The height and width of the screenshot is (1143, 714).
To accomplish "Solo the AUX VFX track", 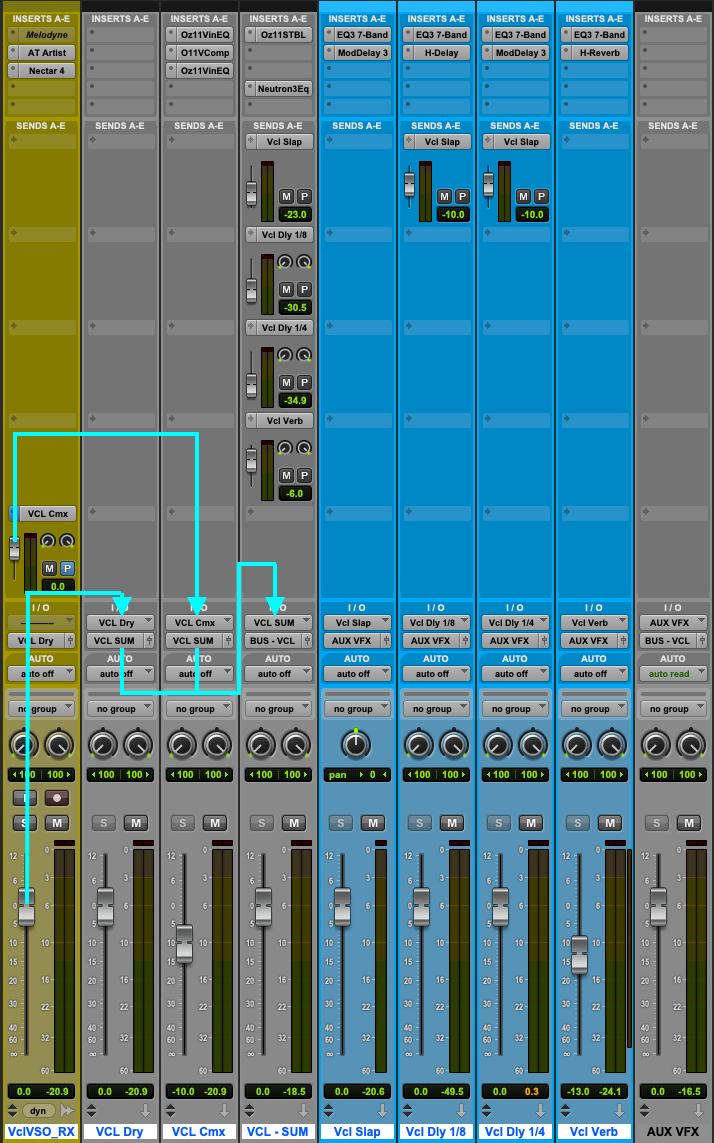I will 656,823.
